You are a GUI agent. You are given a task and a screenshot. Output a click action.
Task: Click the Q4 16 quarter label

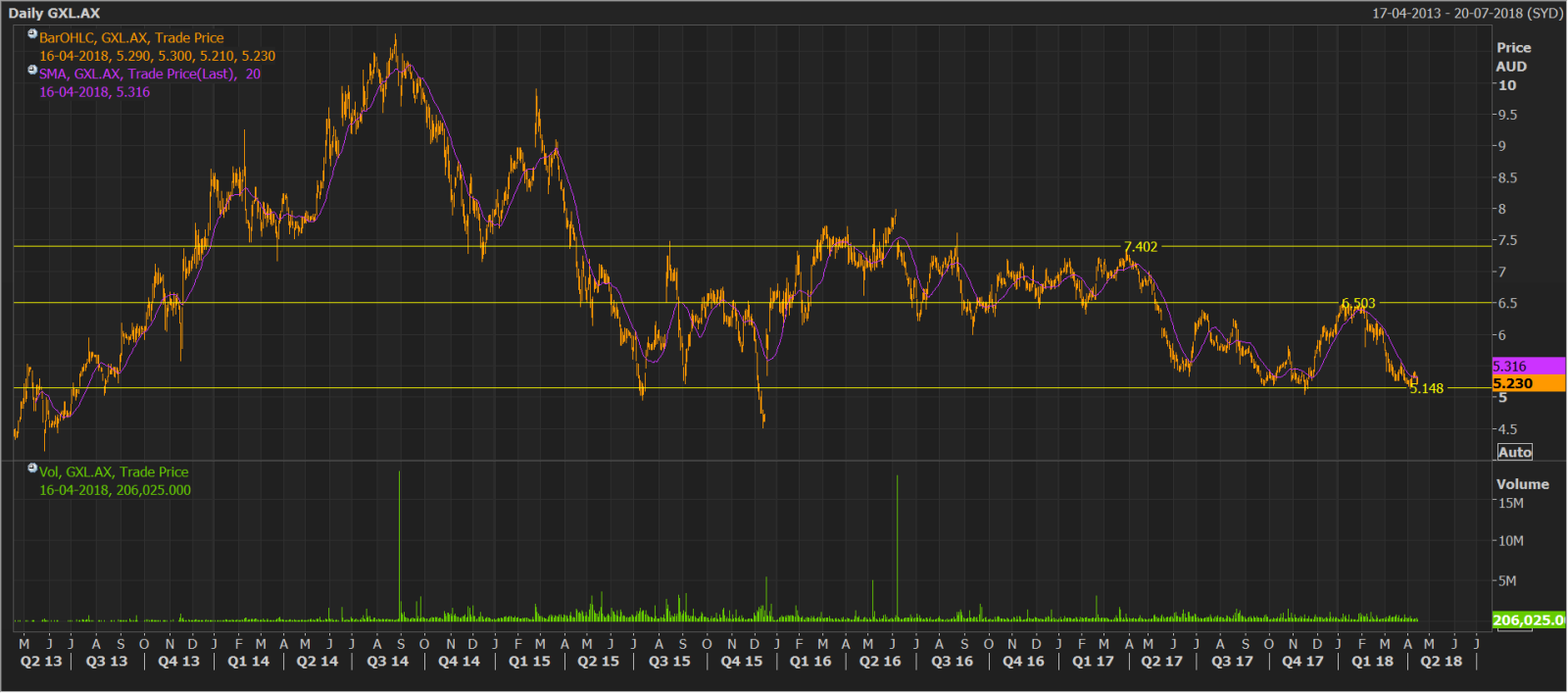1023,662
